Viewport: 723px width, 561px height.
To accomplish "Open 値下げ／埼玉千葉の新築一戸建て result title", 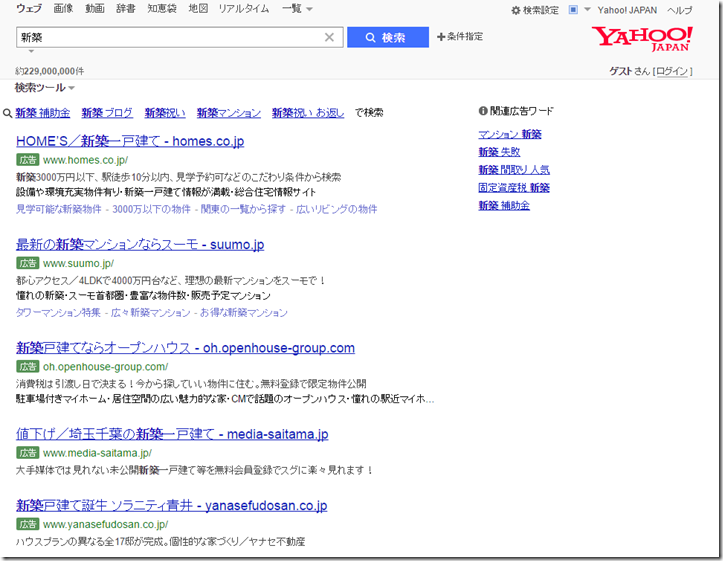I will (x=172, y=434).
